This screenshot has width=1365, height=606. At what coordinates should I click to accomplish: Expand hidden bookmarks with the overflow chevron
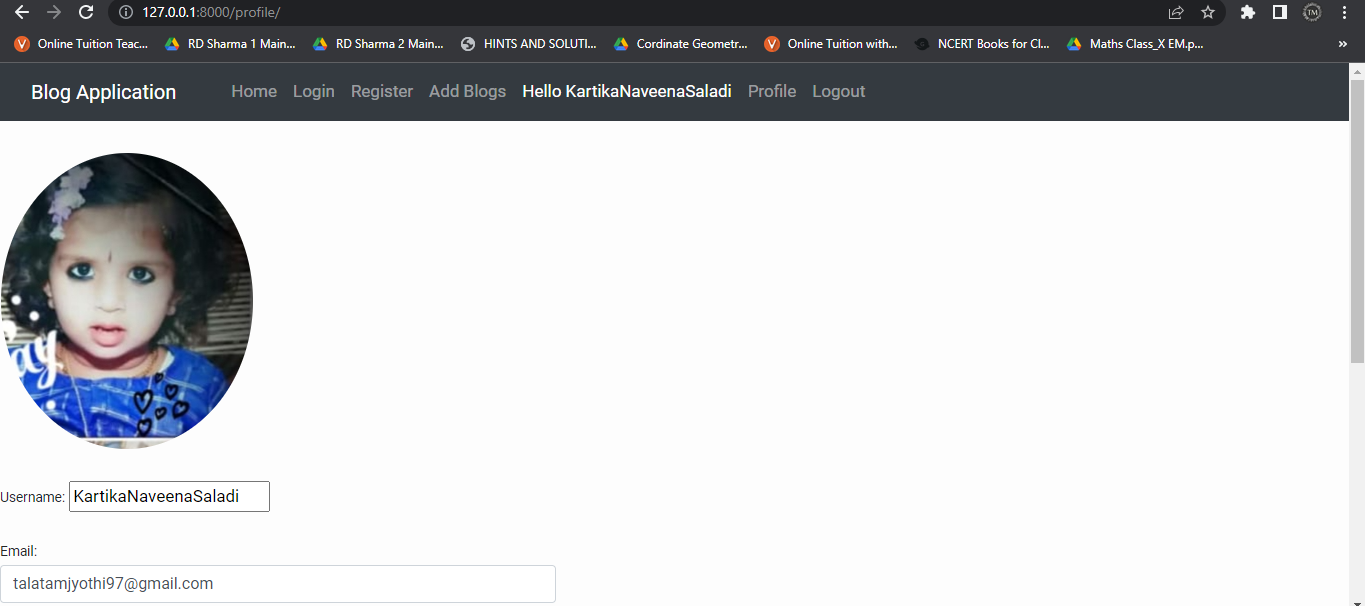pyautogui.click(x=1342, y=44)
